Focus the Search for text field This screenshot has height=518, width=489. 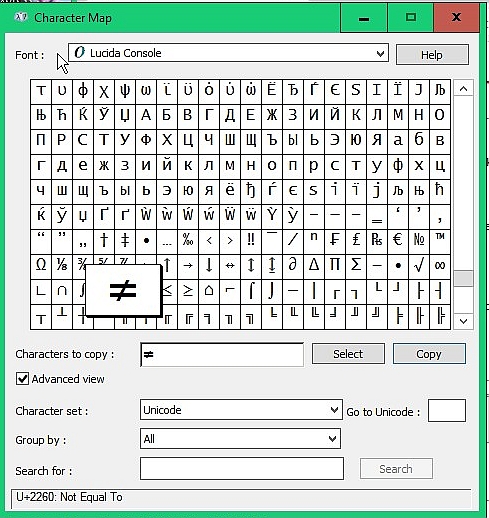[x=242, y=469]
